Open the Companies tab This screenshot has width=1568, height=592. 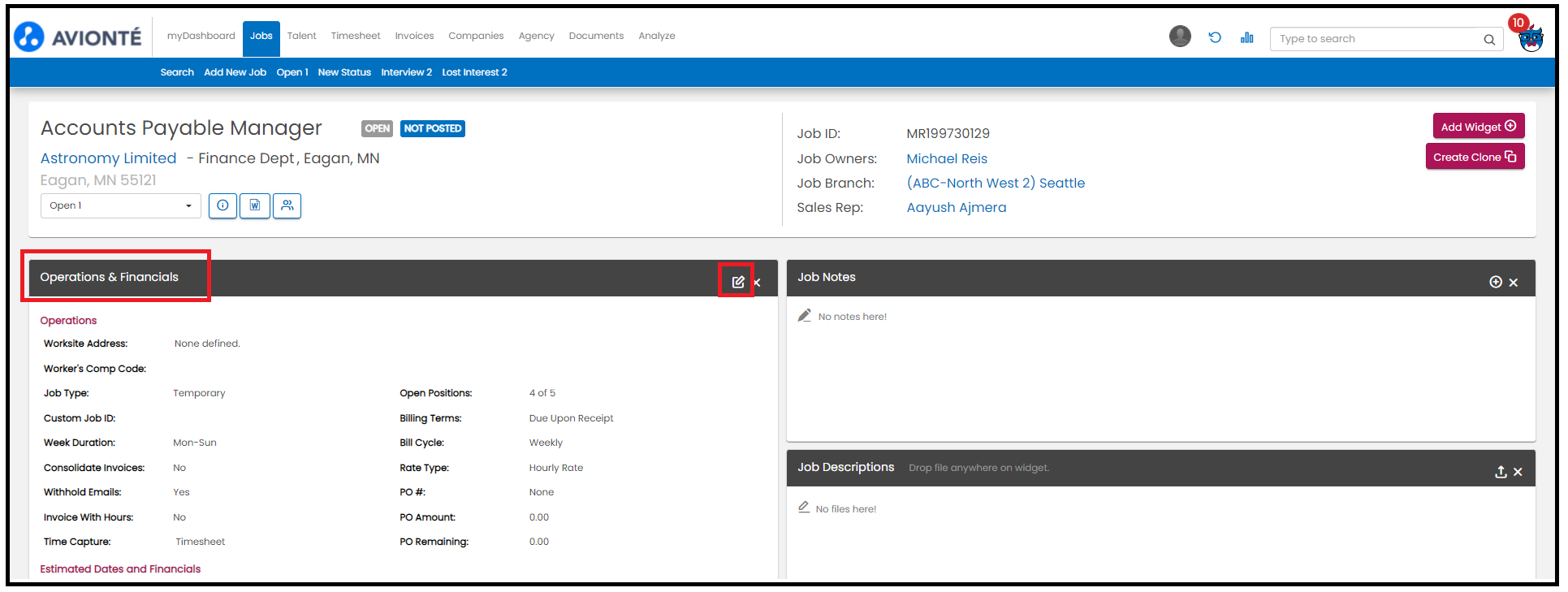pyautogui.click(x=476, y=36)
